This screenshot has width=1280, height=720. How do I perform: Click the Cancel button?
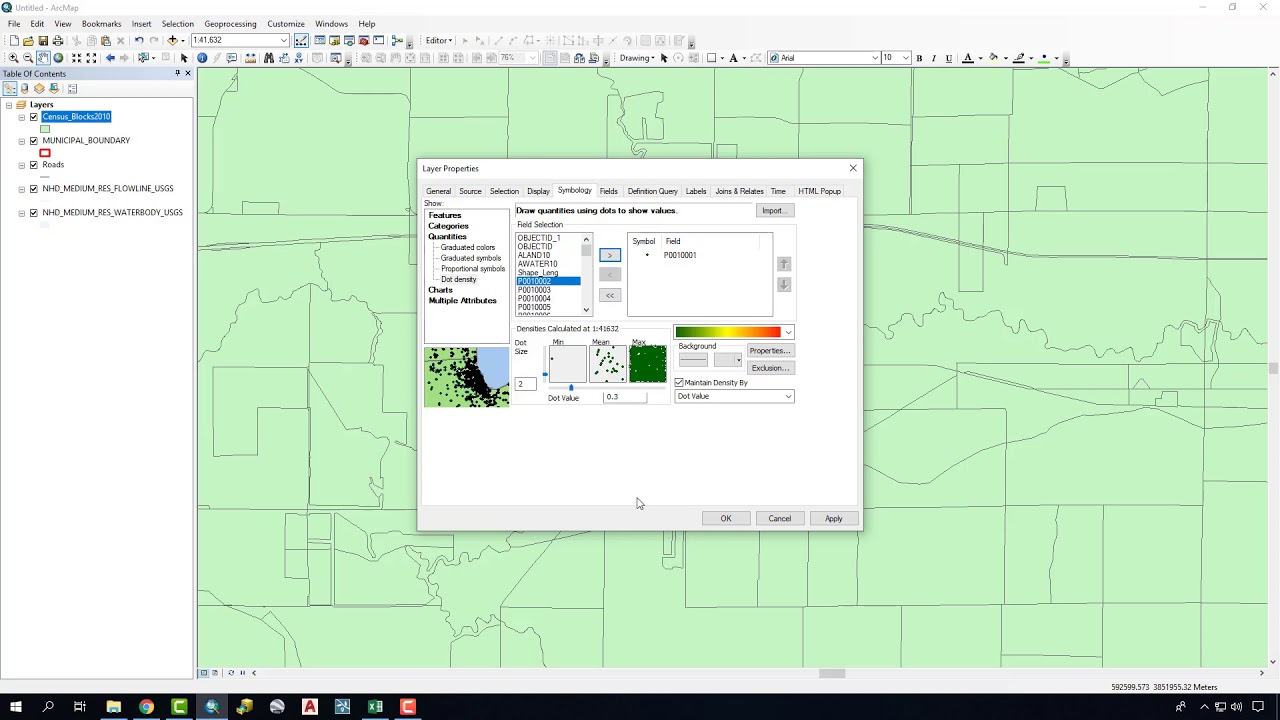[780, 519]
